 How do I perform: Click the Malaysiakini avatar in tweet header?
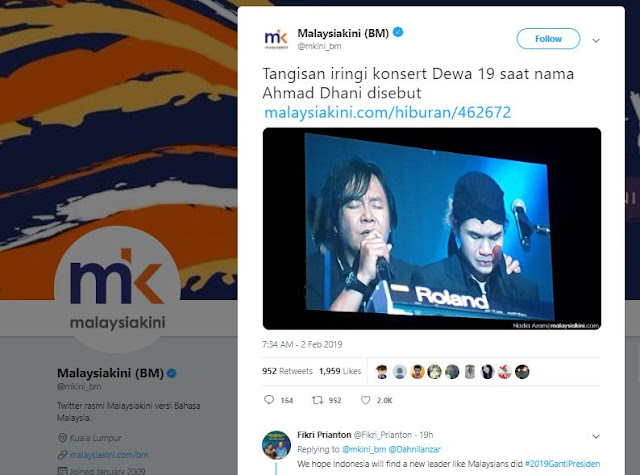pyautogui.click(x=276, y=39)
